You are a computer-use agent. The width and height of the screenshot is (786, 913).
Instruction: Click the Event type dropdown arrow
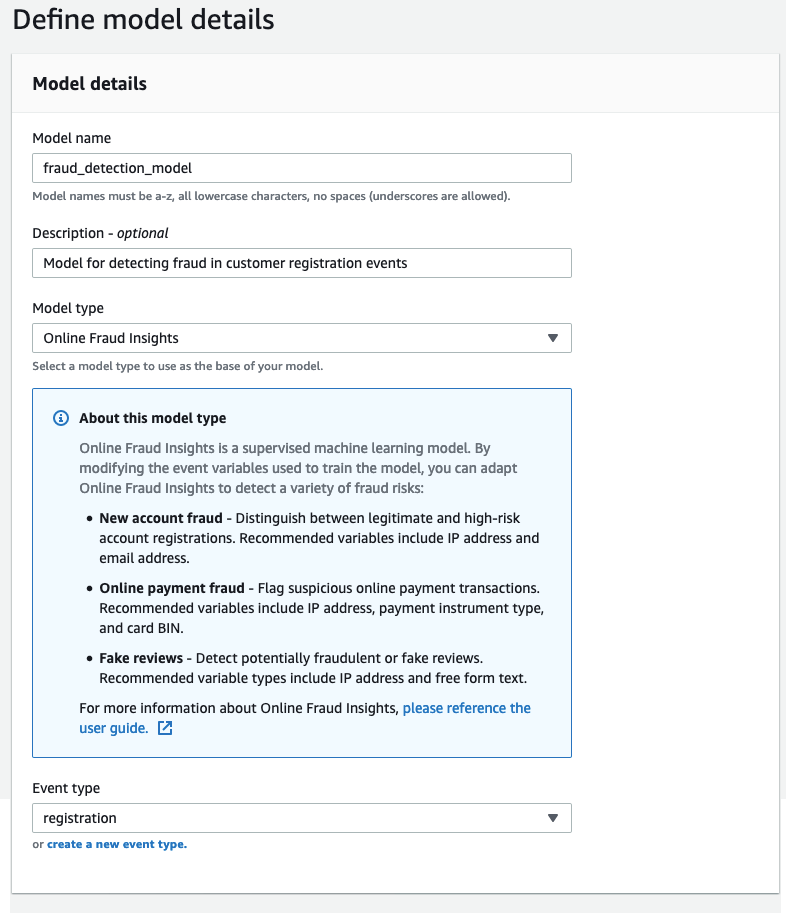(x=553, y=818)
